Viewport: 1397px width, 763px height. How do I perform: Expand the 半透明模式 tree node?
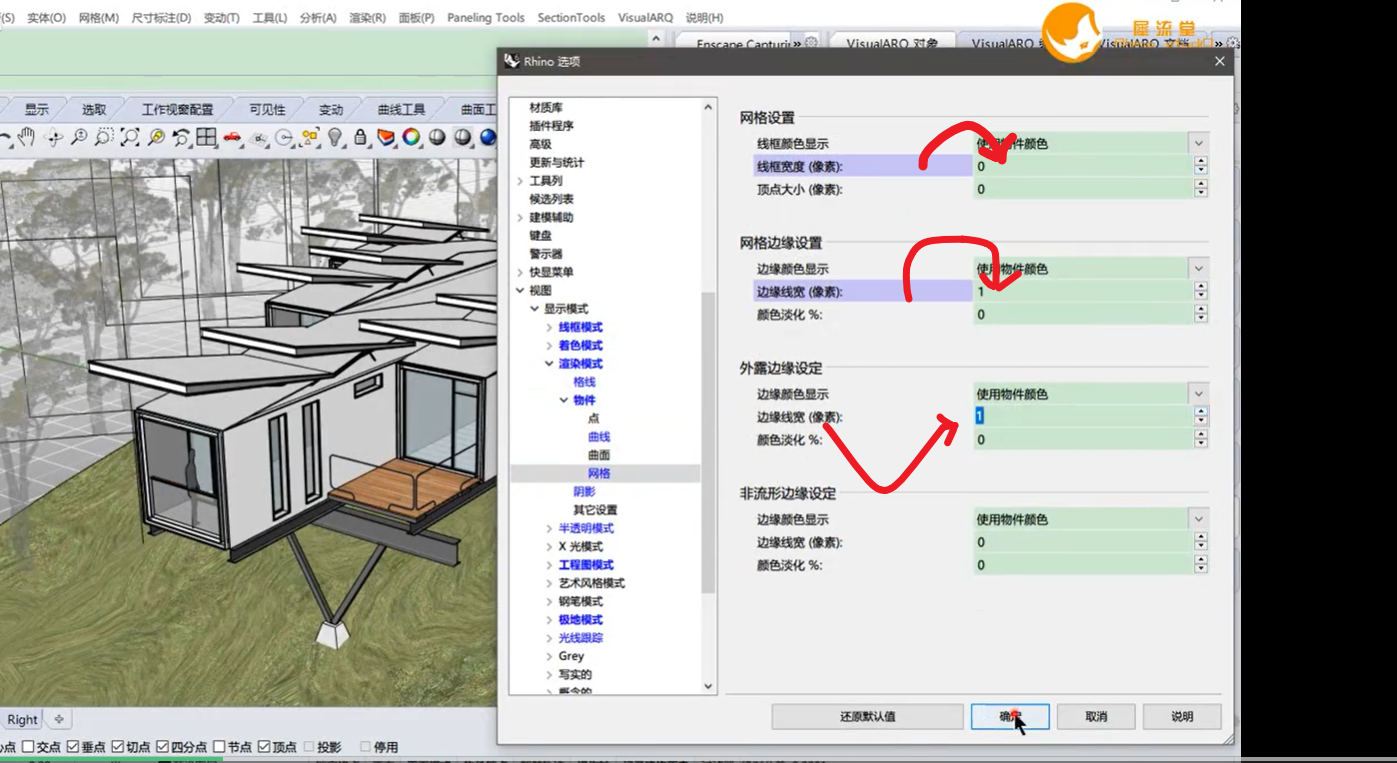549,528
